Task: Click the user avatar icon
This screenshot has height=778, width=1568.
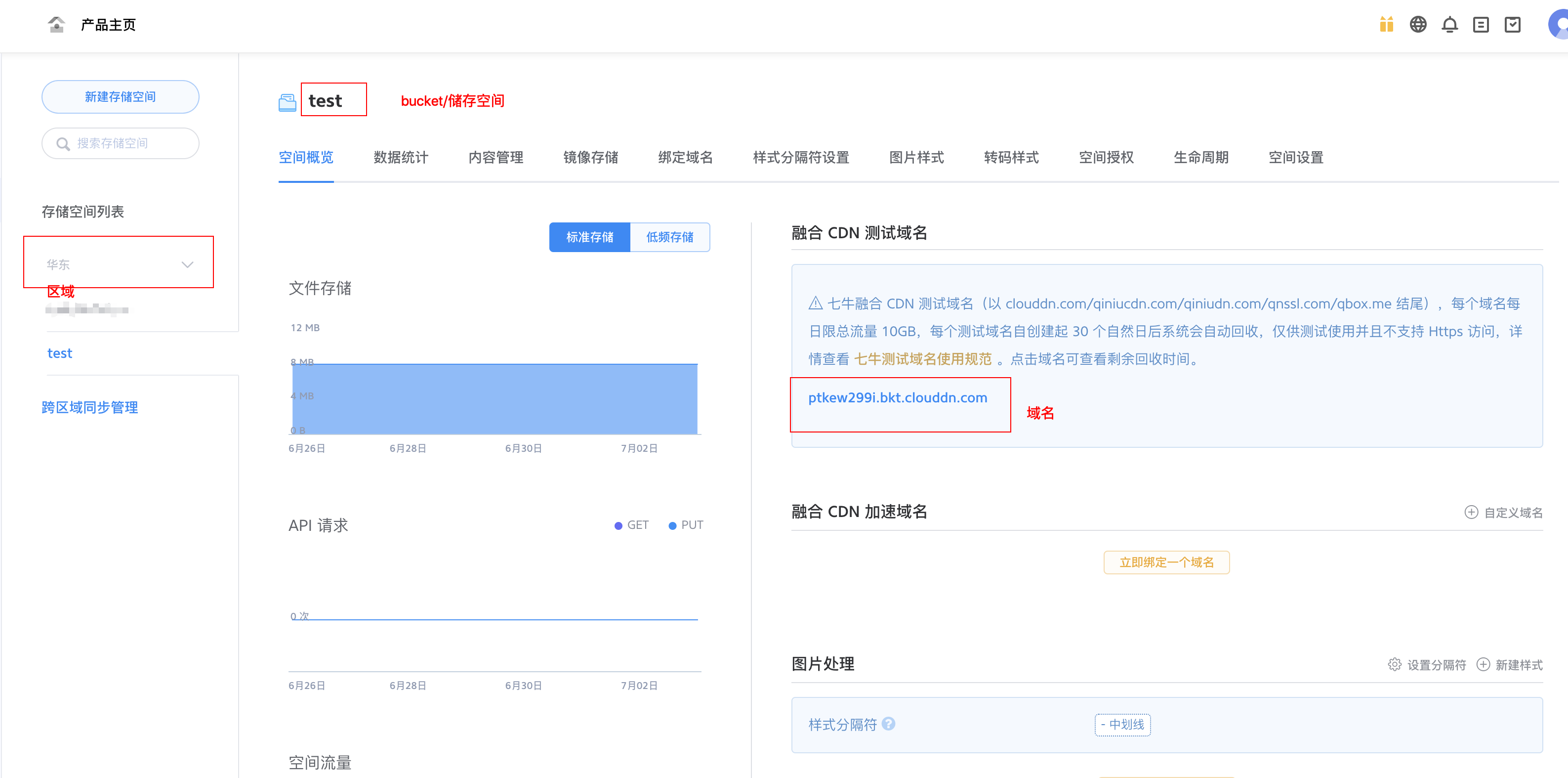Action: 1558,25
